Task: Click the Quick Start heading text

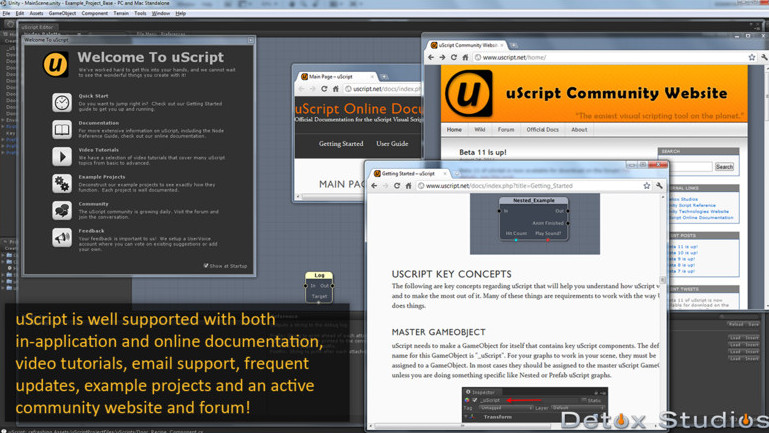Action: 94,96
